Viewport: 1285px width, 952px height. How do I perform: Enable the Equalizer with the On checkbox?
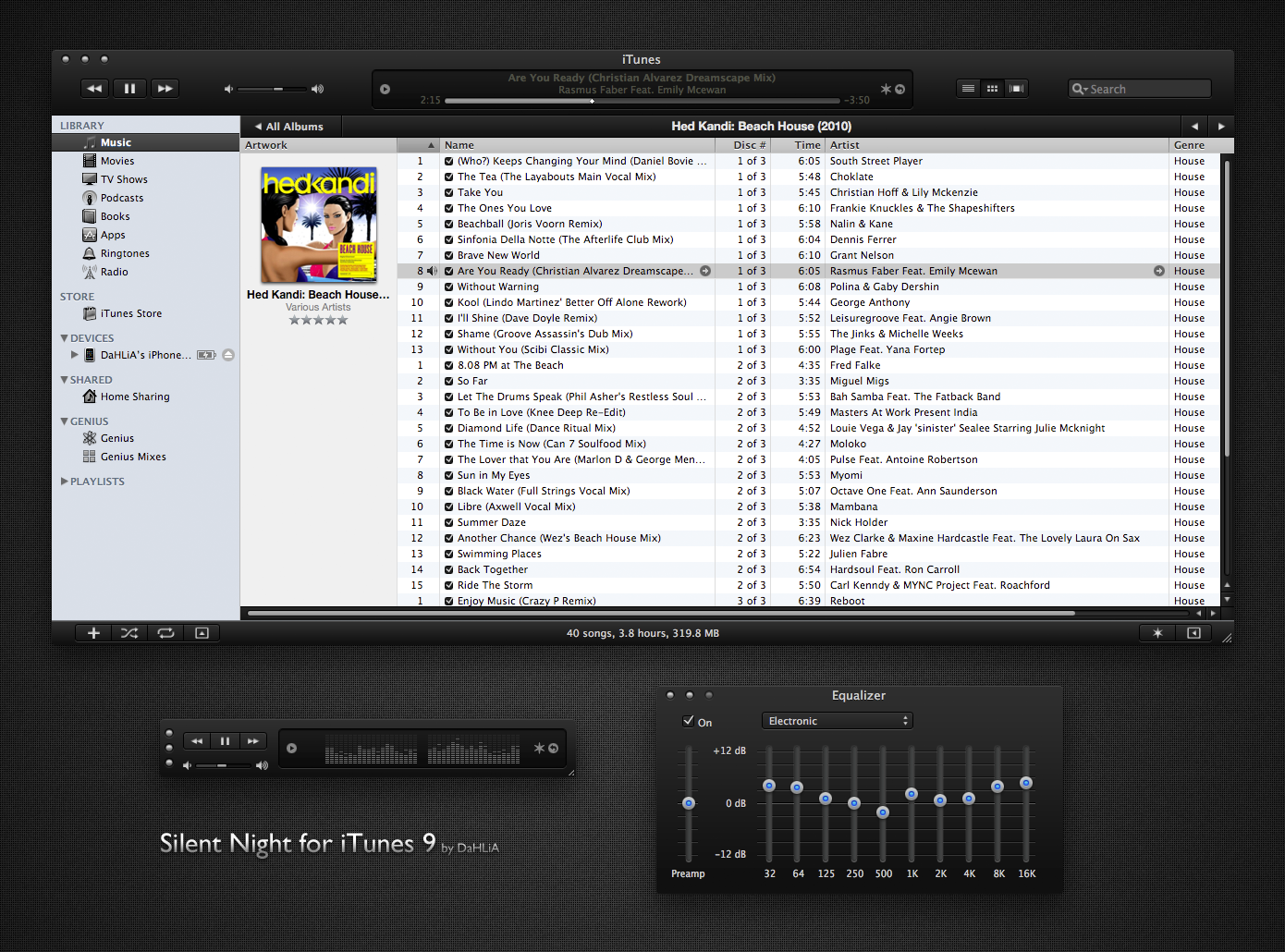click(689, 720)
